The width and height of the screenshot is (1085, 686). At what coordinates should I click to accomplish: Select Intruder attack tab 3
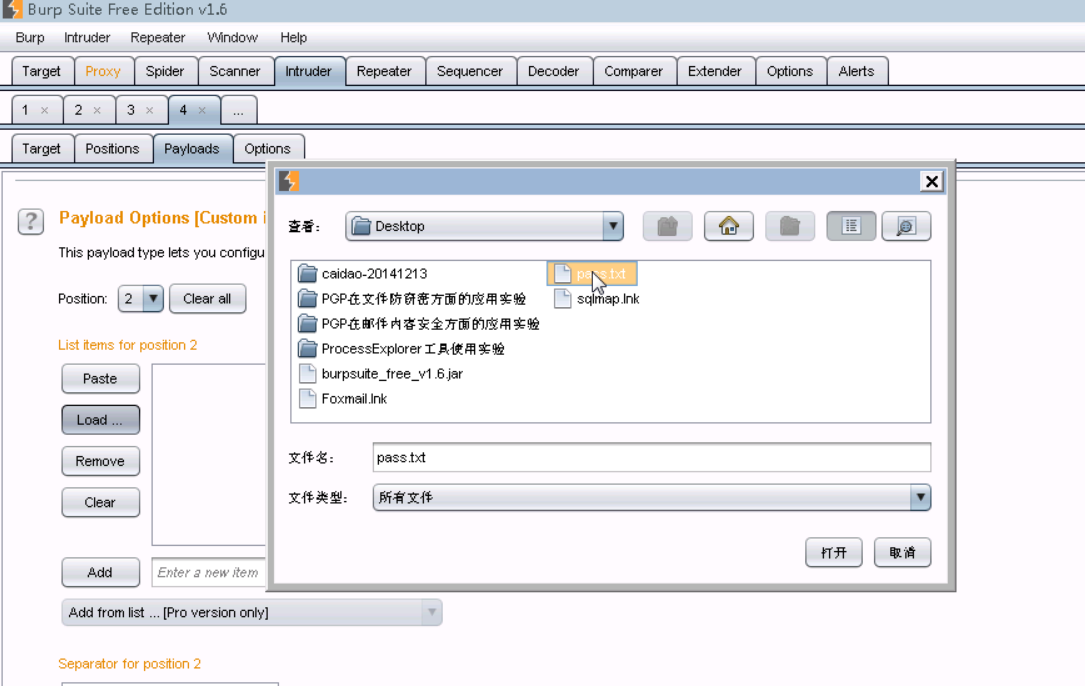131,110
